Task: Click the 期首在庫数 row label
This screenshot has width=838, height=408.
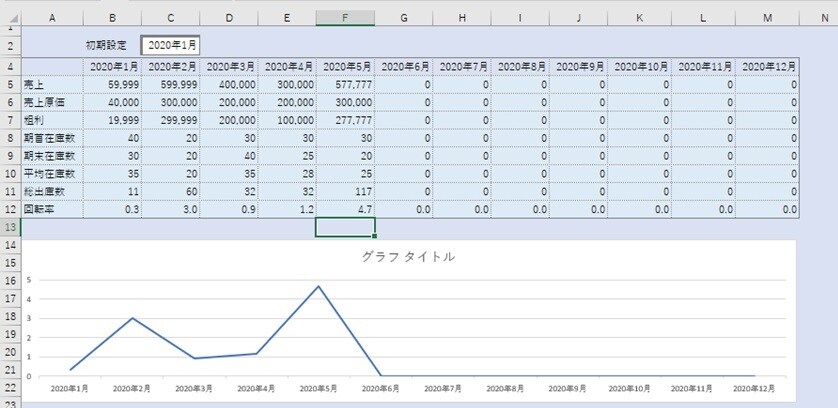Action: click(x=52, y=138)
